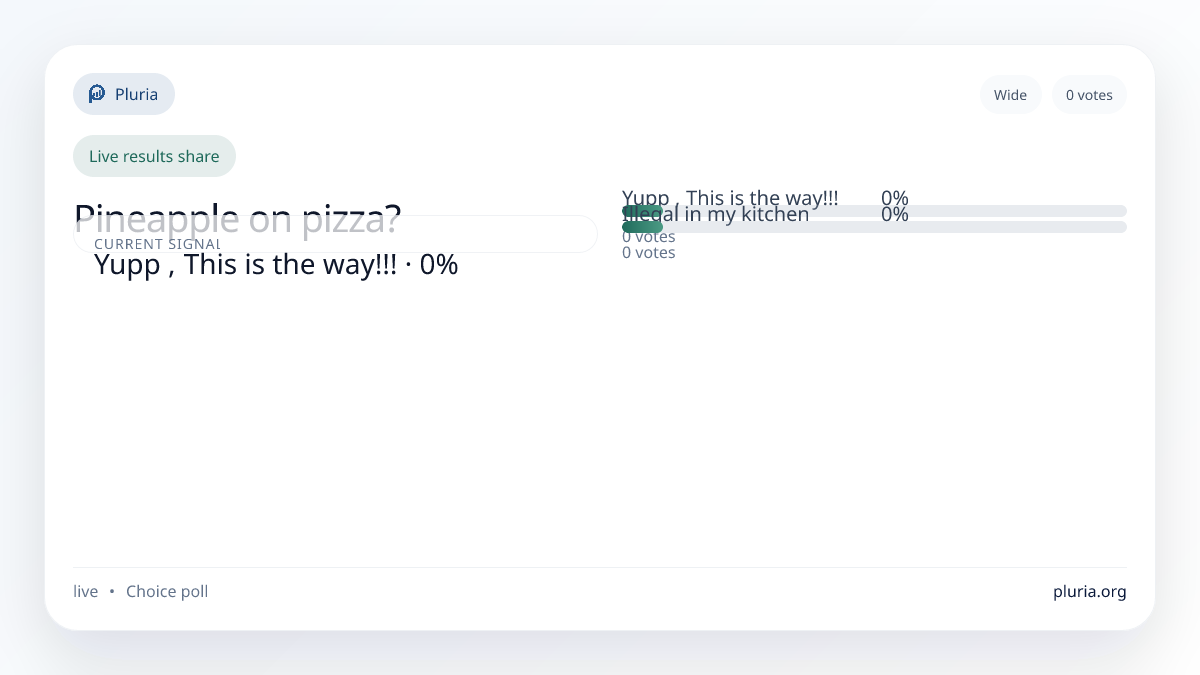This screenshot has height=675, width=1200.
Task: Click the "Choice poll" footer label
Action: 167,591
